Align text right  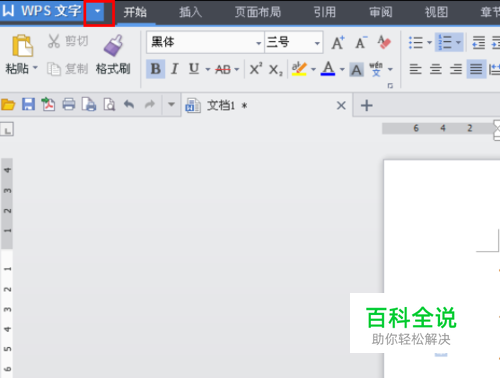(x=456, y=69)
